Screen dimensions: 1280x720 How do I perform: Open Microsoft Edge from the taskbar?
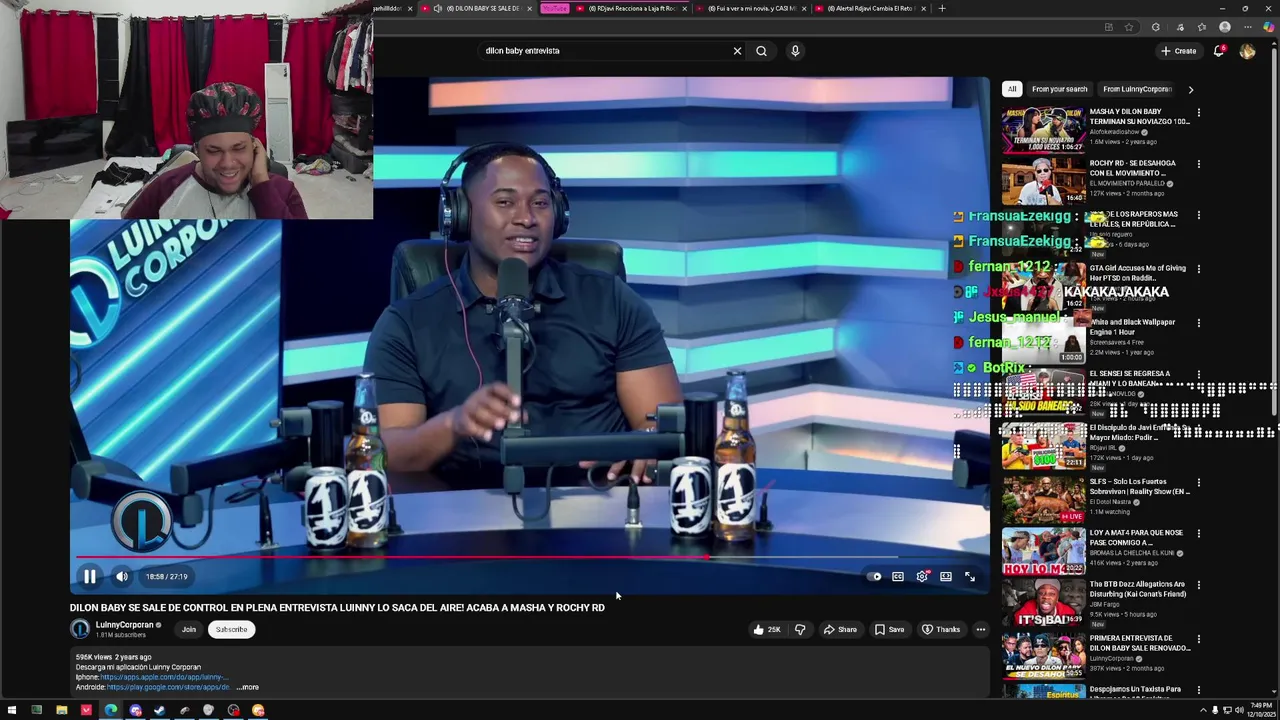click(110, 710)
